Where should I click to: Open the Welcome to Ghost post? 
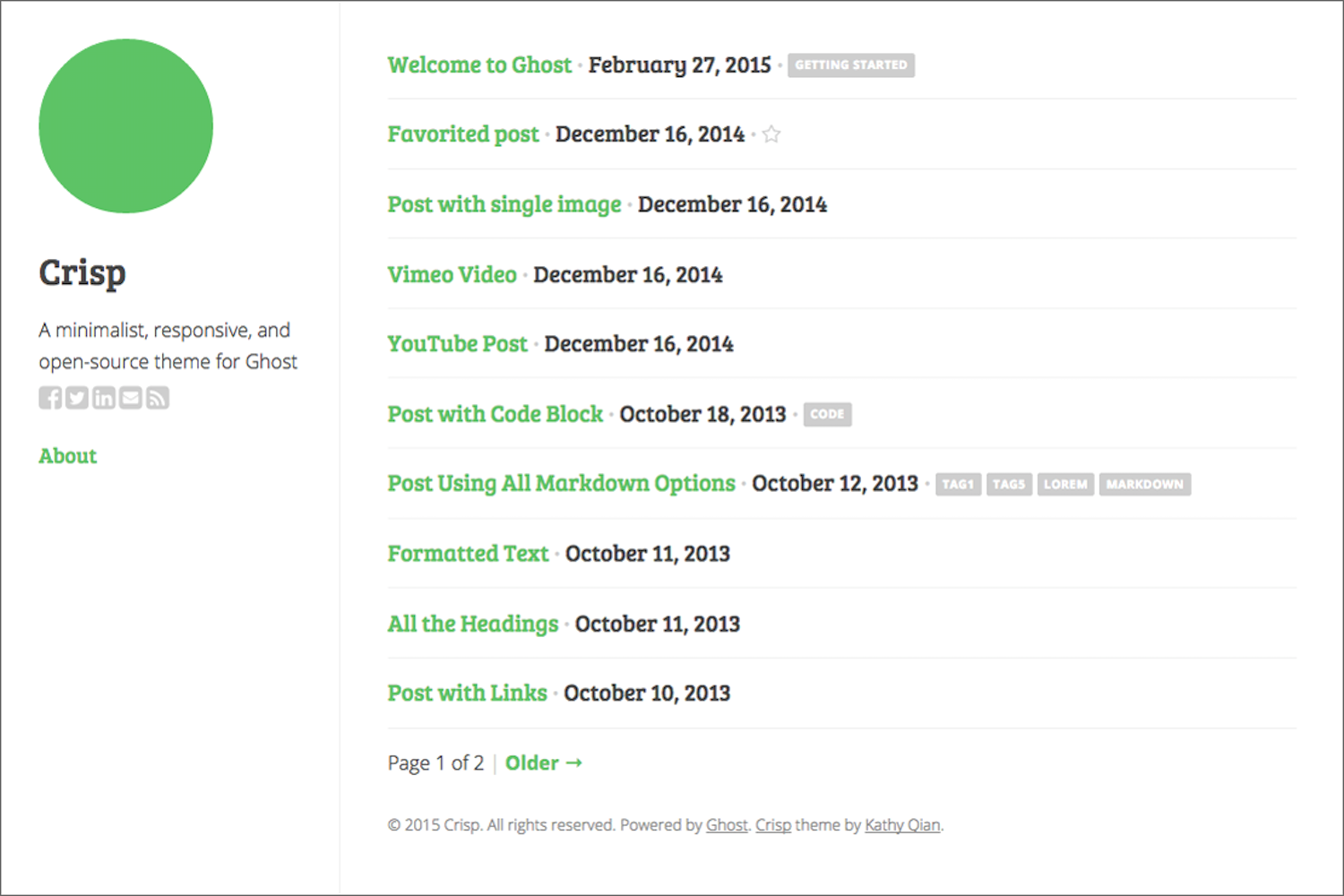coord(479,65)
